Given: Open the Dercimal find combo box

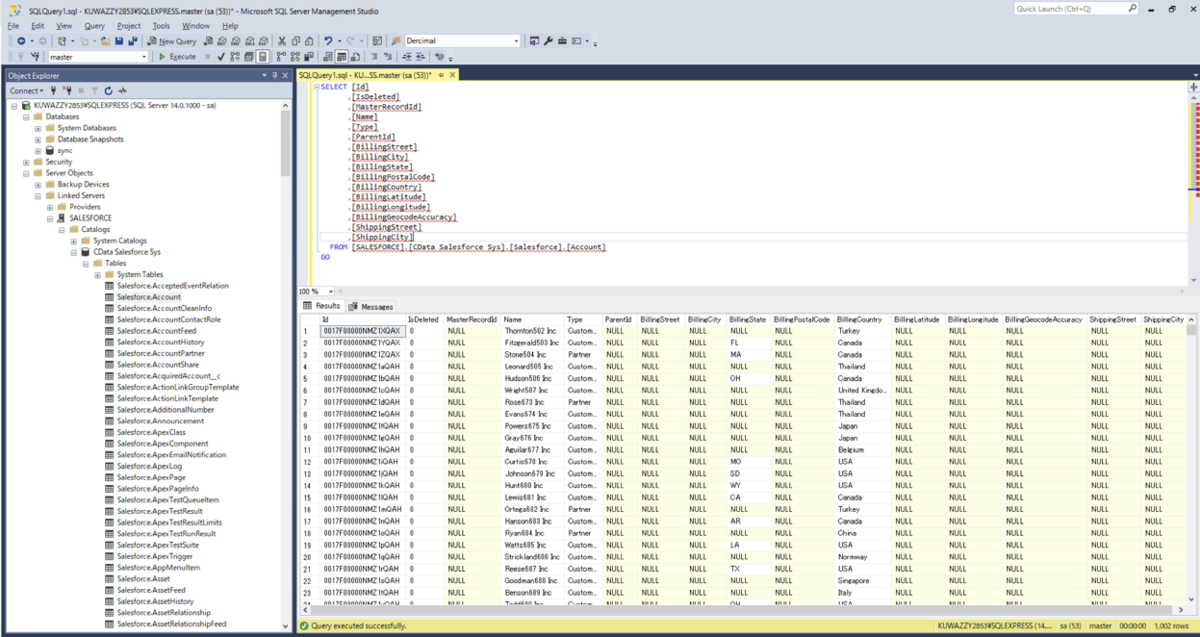Looking at the screenshot, I should click(516, 41).
